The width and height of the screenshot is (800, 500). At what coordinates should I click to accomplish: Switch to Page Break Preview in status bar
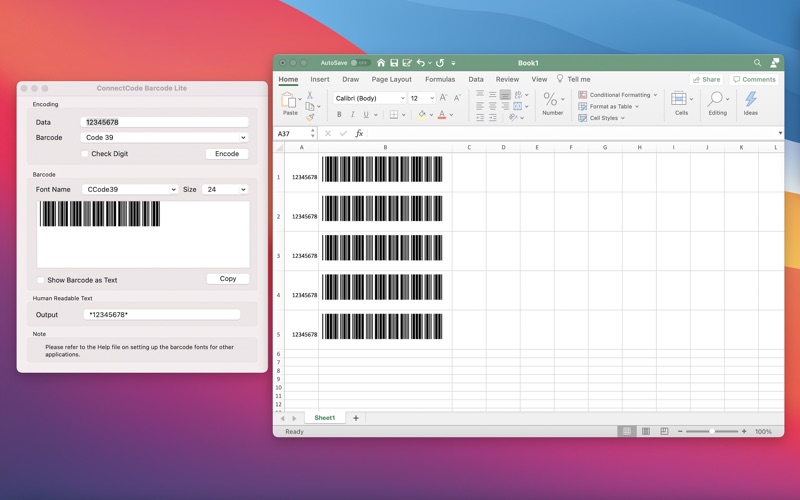point(664,432)
